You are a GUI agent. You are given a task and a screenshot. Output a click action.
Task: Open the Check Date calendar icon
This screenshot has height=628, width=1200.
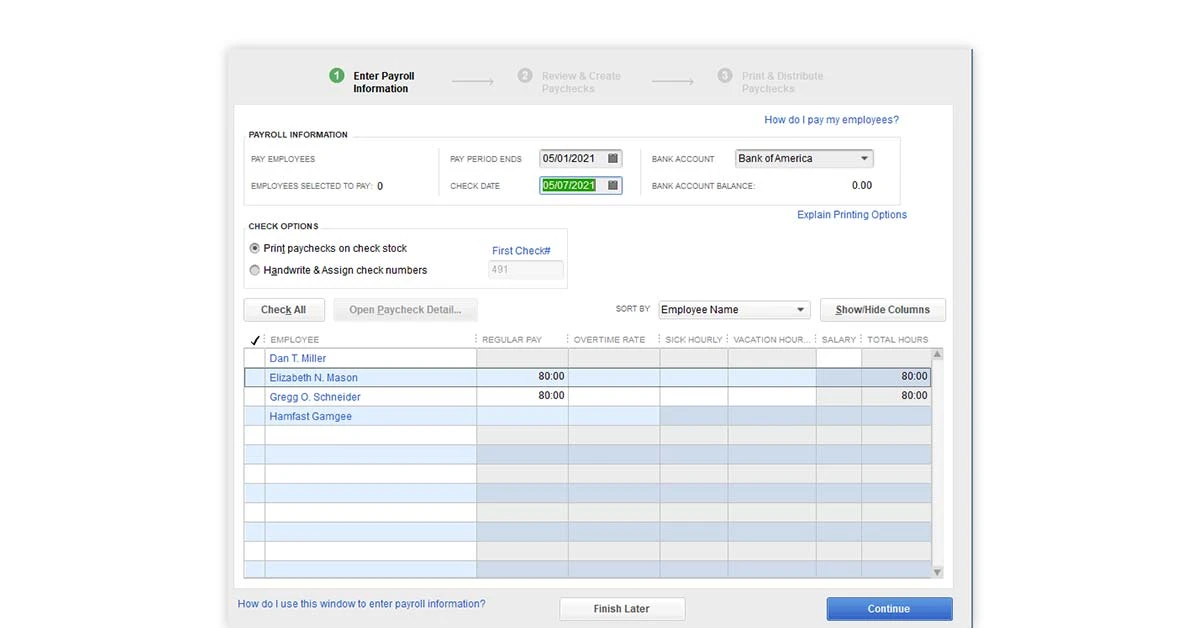(x=613, y=185)
